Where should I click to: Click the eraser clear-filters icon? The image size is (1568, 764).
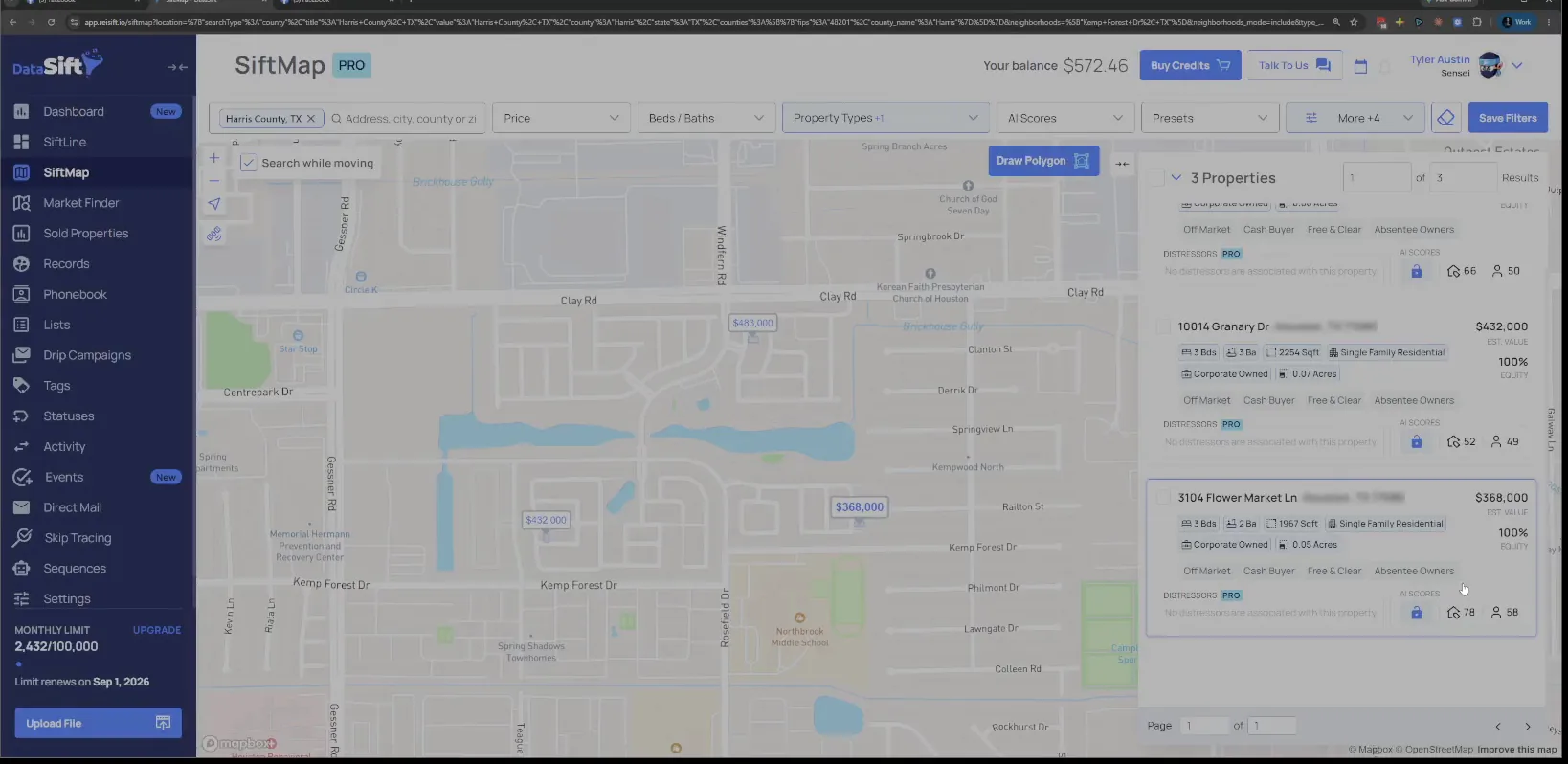tap(1445, 118)
